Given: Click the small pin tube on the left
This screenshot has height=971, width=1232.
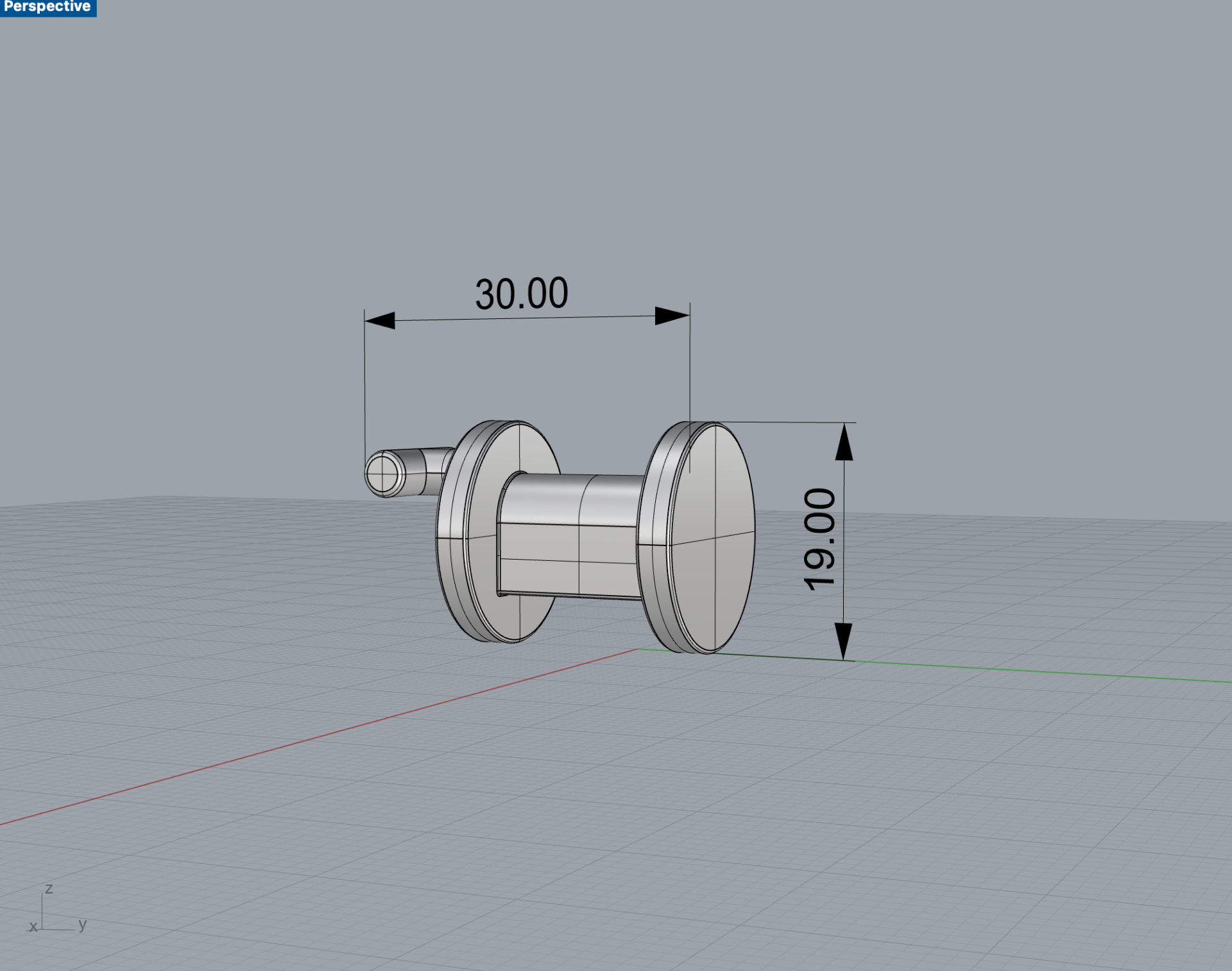Looking at the screenshot, I should click(x=409, y=473).
